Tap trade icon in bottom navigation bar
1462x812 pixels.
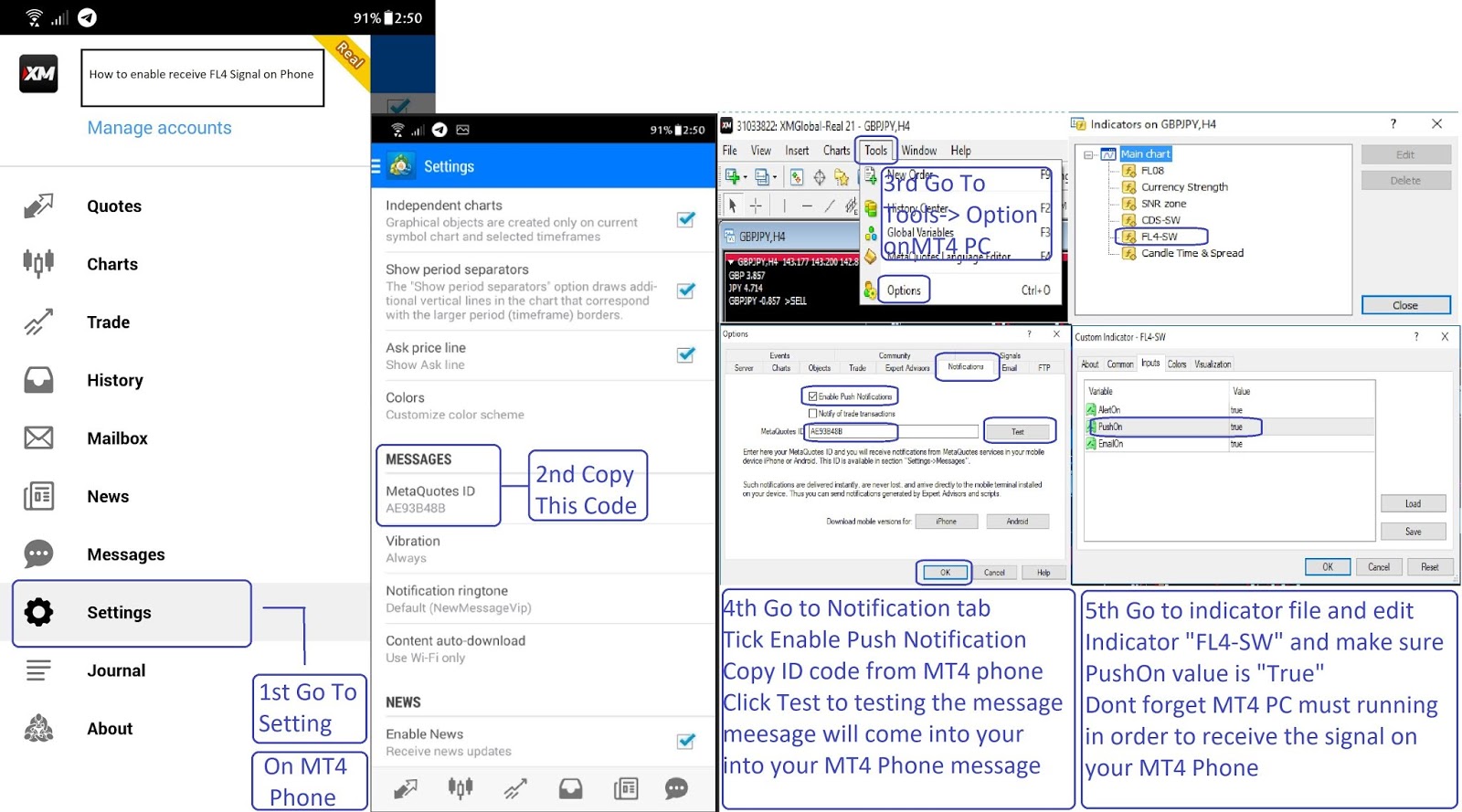pyautogui.click(x=515, y=788)
